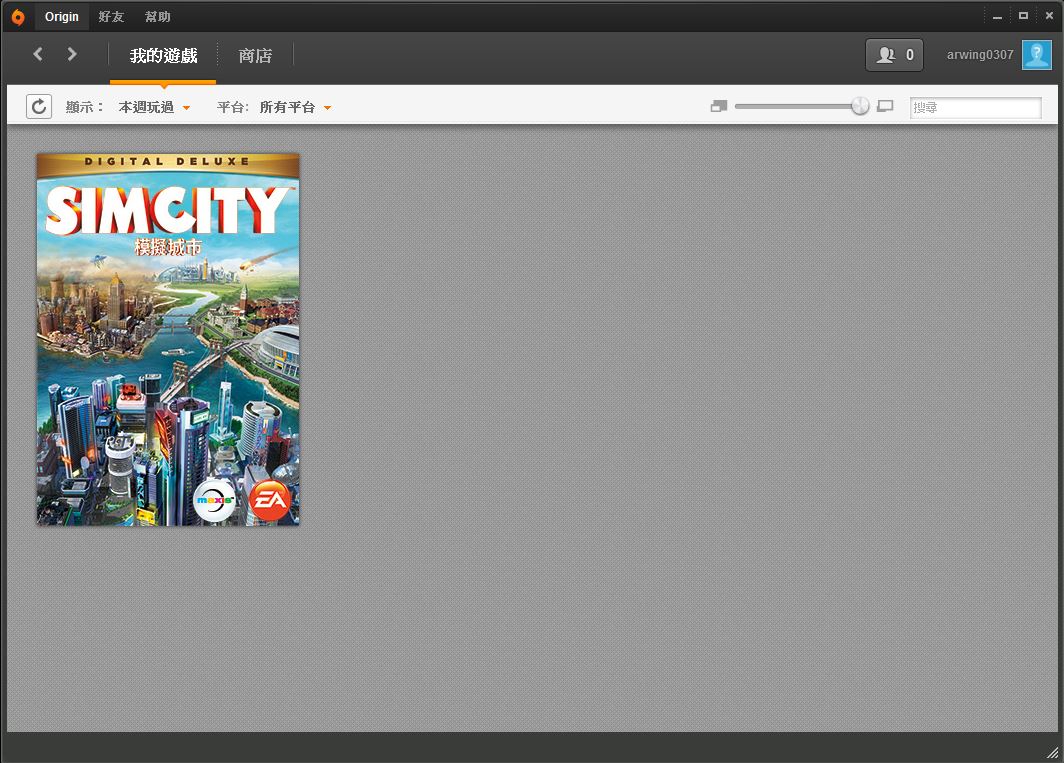Click the Origin logo icon

[x=18, y=17]
